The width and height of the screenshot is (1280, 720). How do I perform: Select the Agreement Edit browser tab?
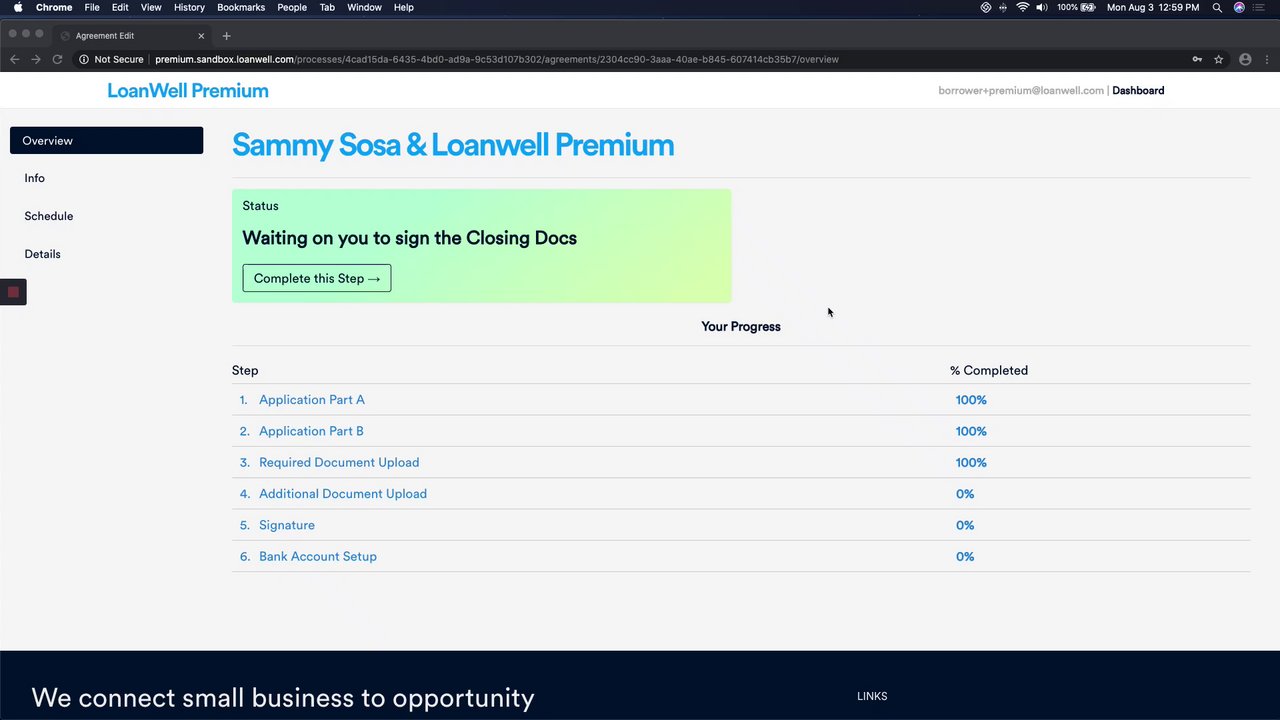click(132, 36)
